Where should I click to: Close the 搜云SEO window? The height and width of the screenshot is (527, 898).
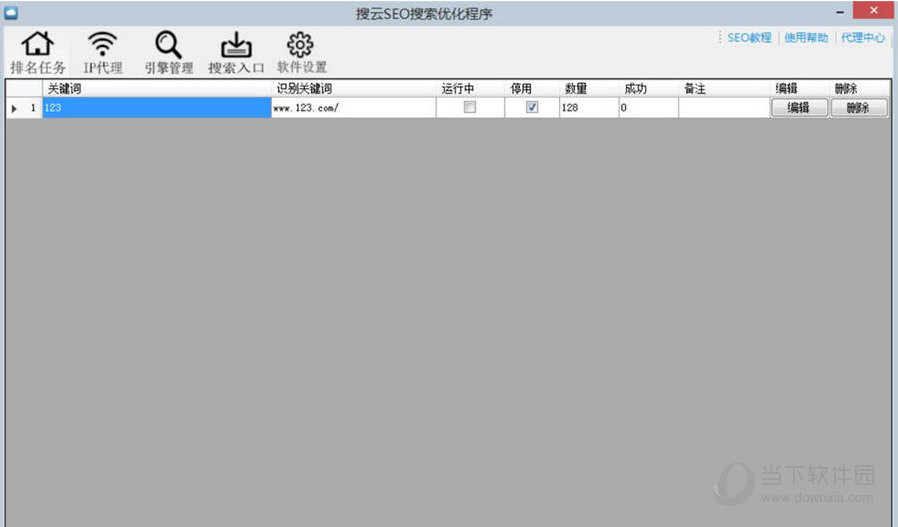click(x=873, y=10)
